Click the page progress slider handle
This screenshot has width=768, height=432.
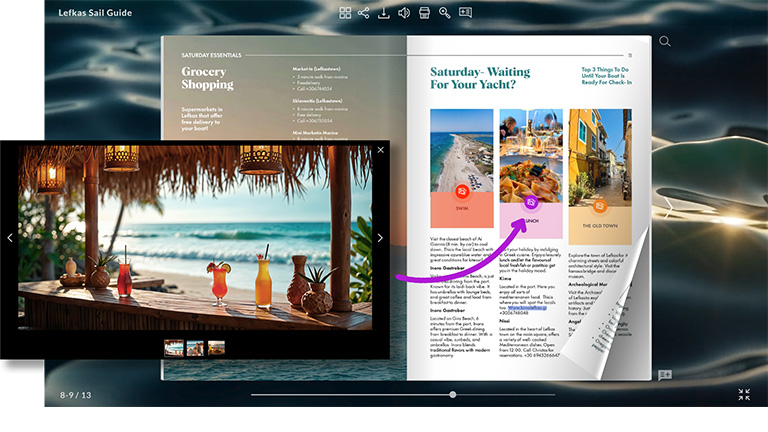[453, 394]
